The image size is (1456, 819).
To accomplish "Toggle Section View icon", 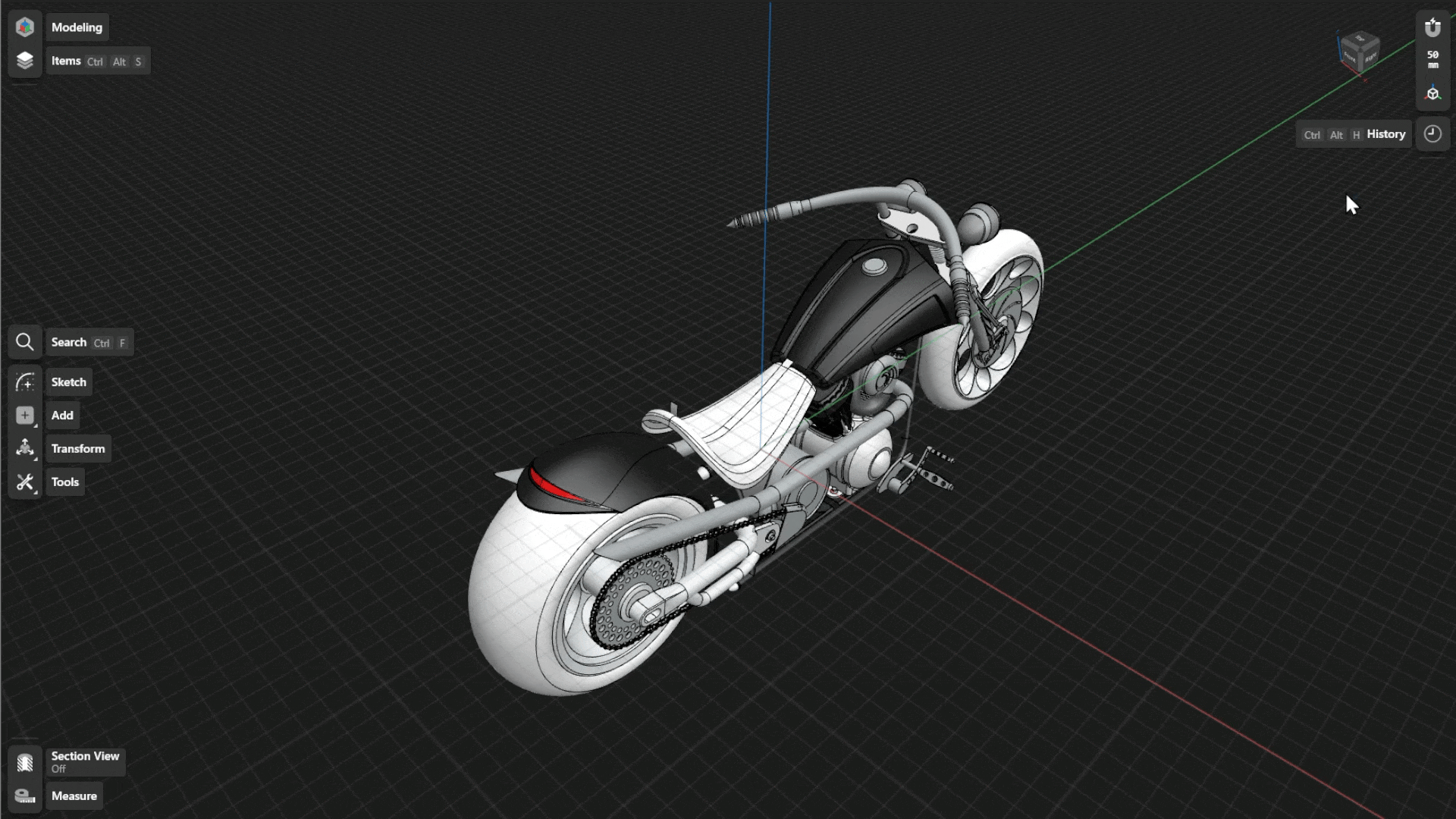I will coord(25,762).
